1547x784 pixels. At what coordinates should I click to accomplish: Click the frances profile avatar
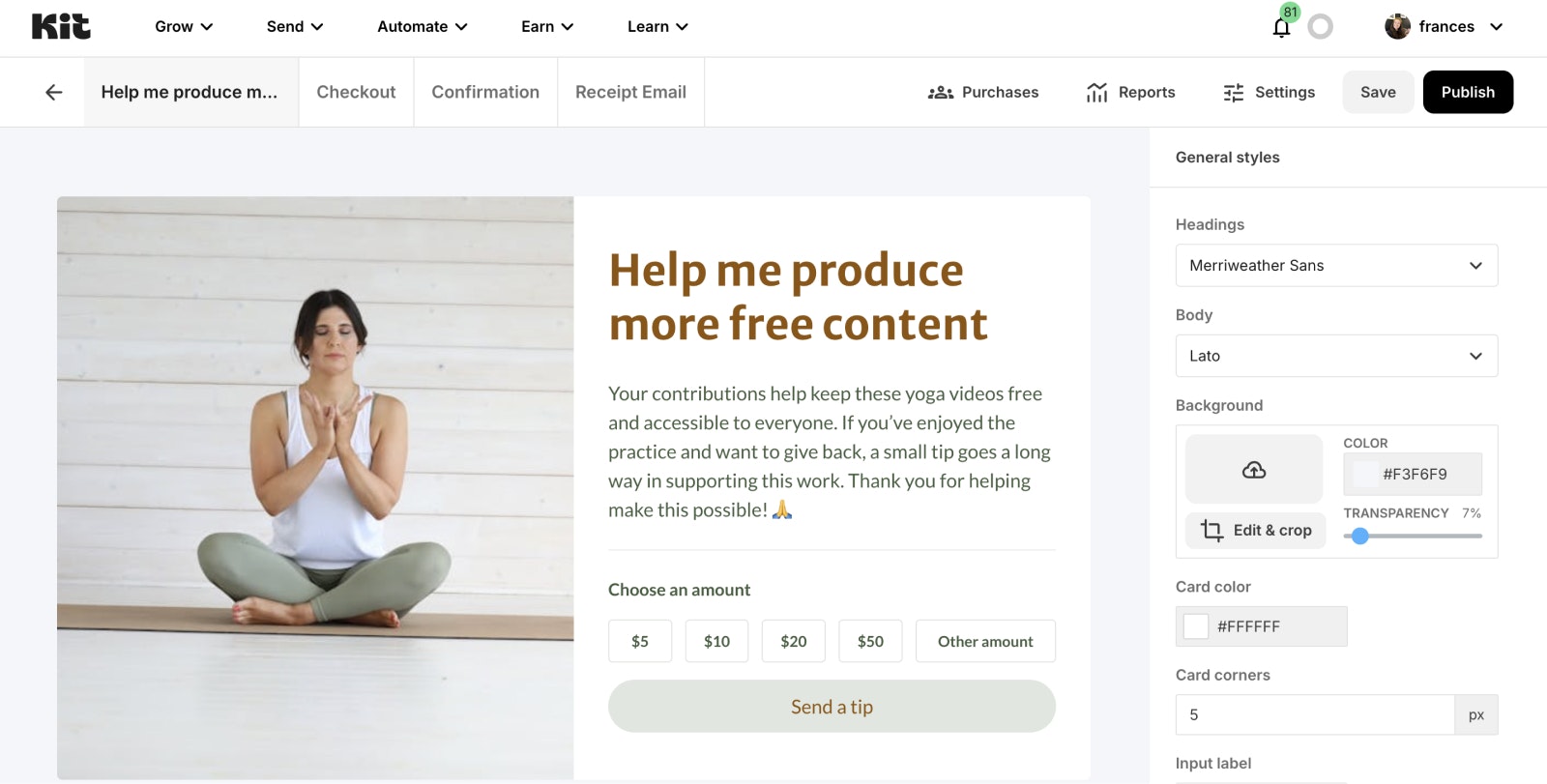1397,27
